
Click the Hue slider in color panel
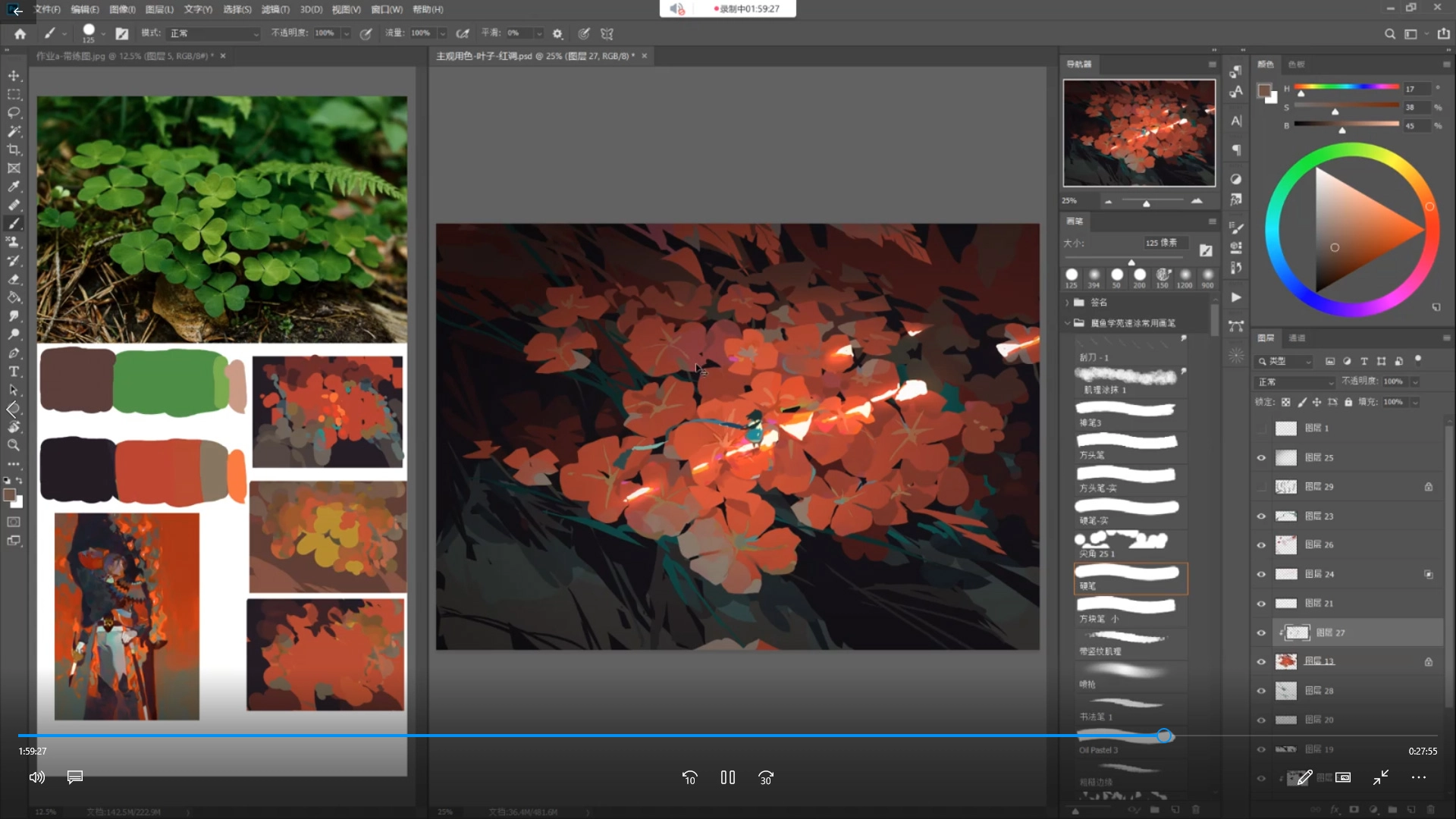click(x=1346, y=87)
